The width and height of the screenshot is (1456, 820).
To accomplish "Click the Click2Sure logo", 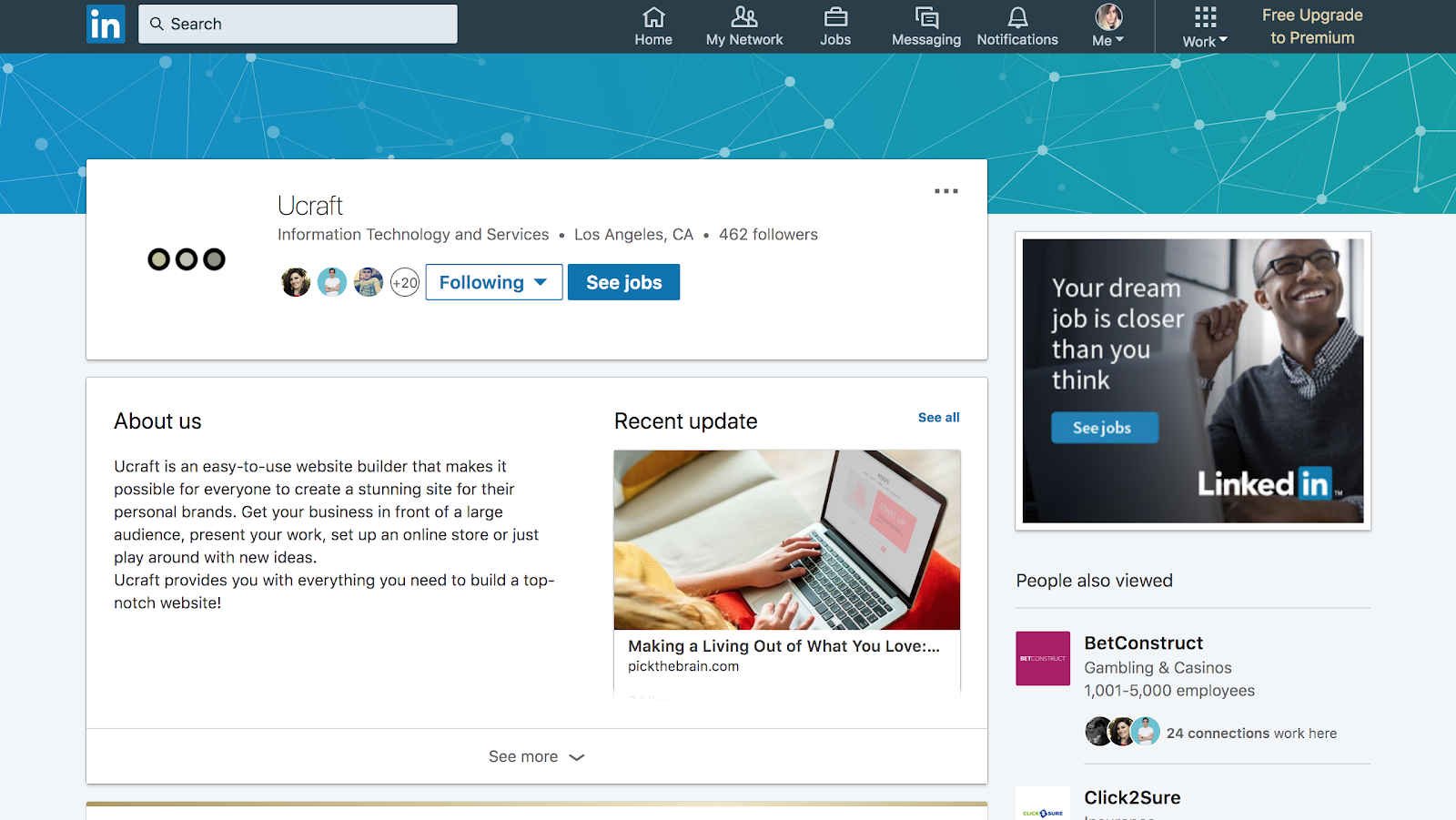I will click(1043, 804).
